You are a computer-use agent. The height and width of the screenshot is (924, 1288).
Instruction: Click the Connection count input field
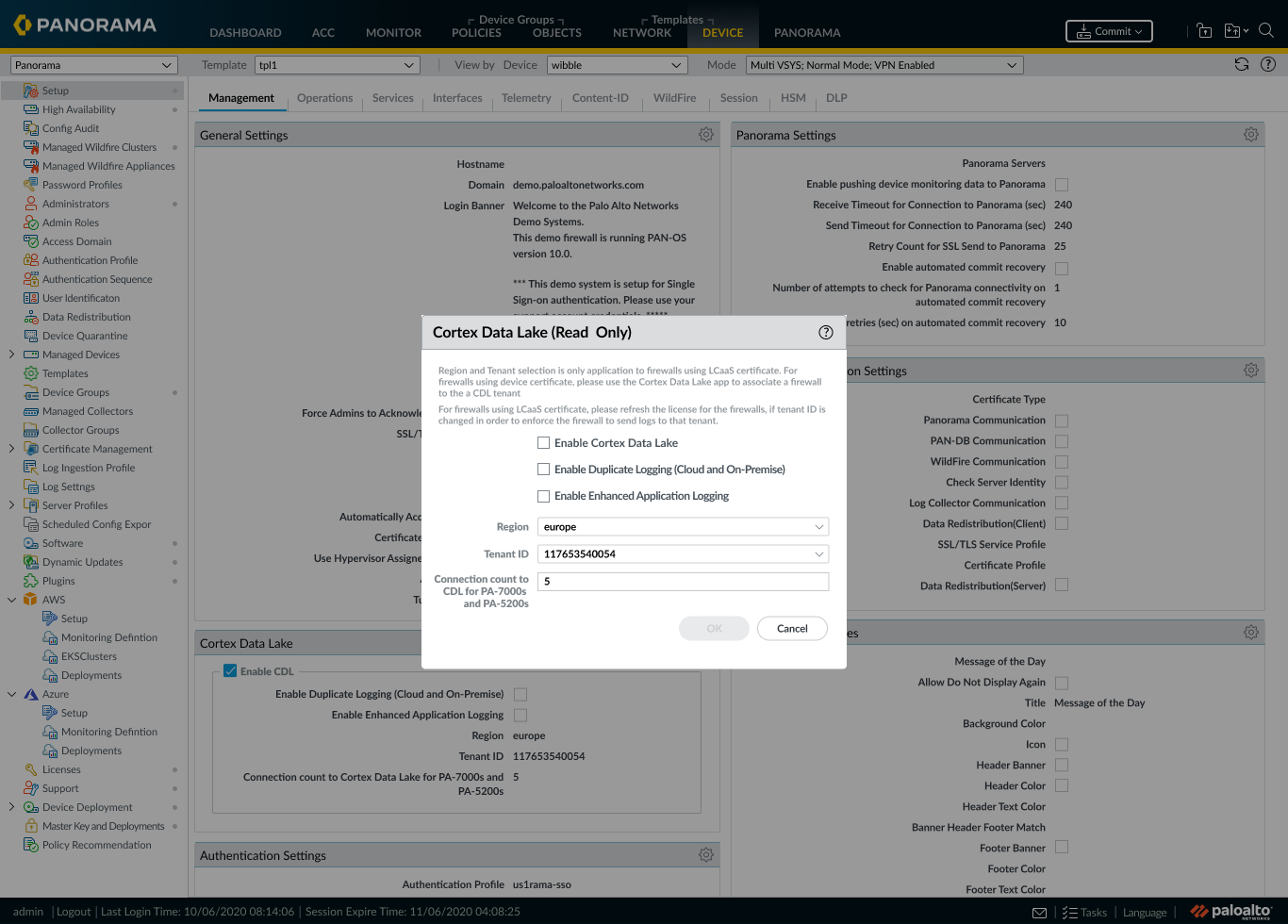click(683, 582)
